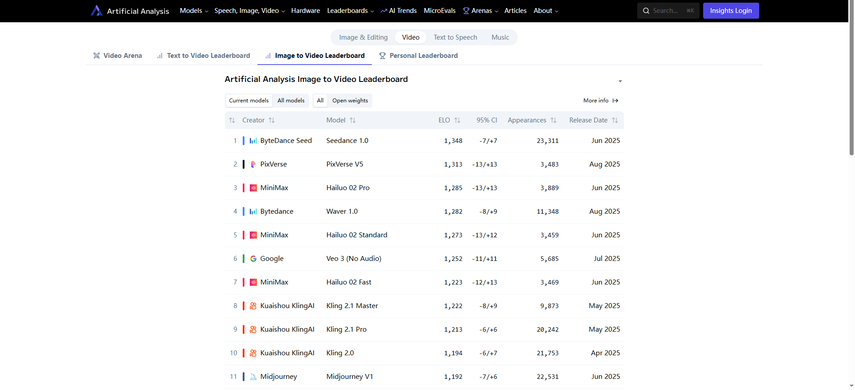Sort by Appearances column arrows
This screenshot has height=390, width=855.
pyautogui.click(x=553, y=120)
